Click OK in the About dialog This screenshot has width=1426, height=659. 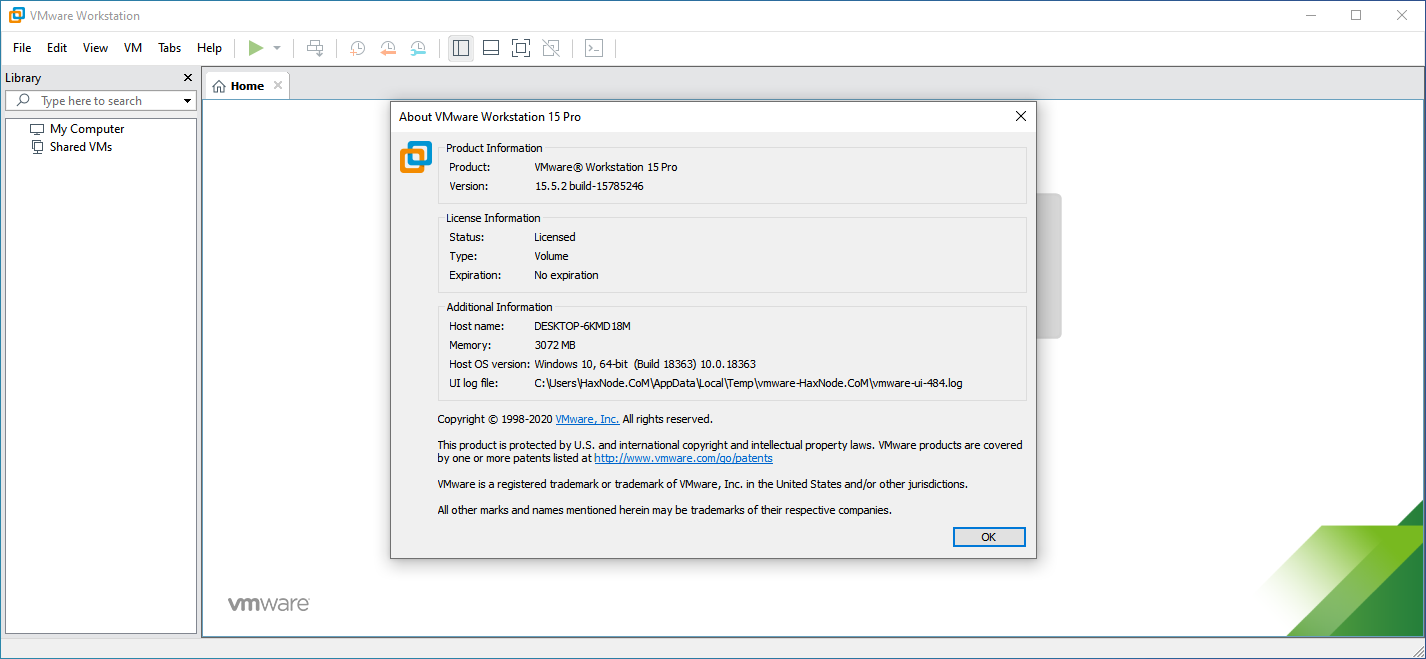coord(989,537)
